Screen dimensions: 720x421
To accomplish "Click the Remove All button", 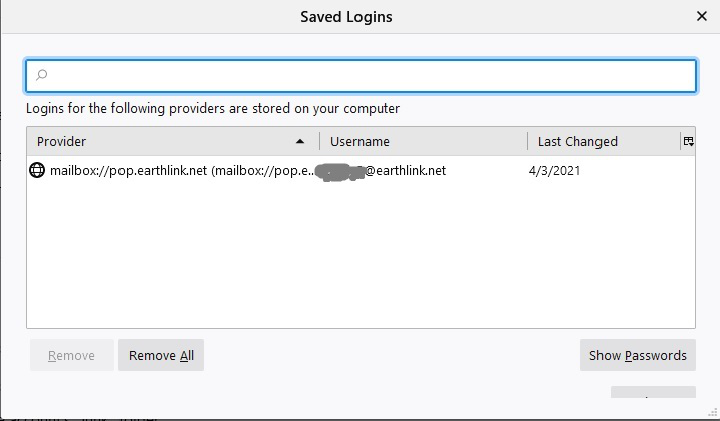I will click(161, 355).
